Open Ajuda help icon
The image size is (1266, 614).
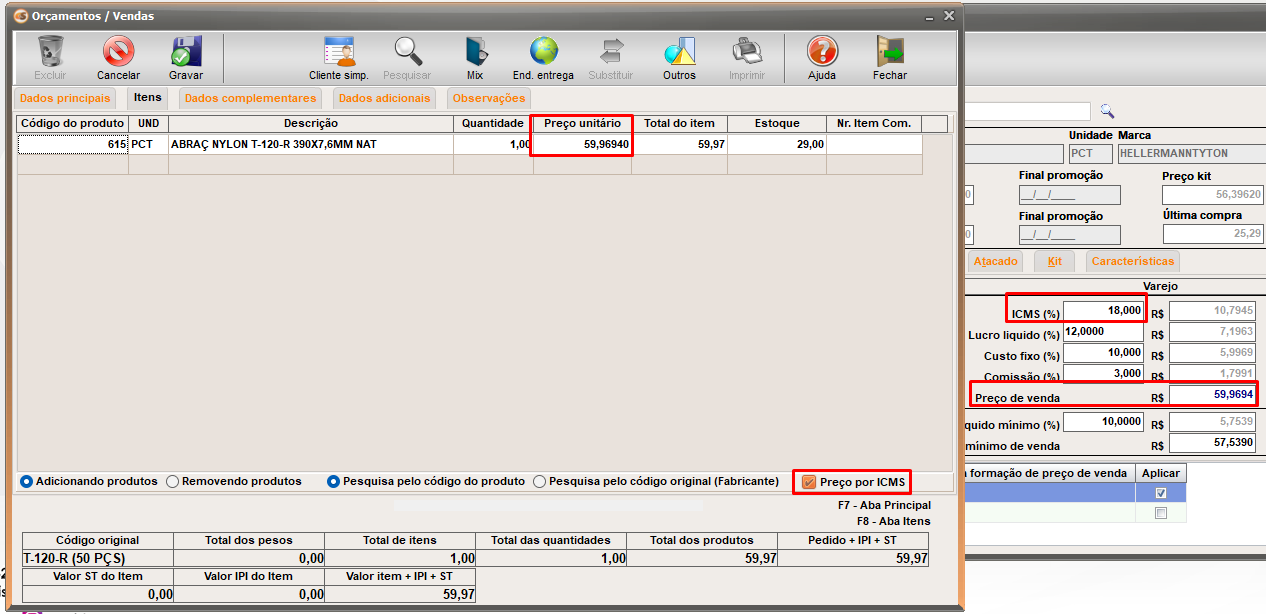pos(822,52)
